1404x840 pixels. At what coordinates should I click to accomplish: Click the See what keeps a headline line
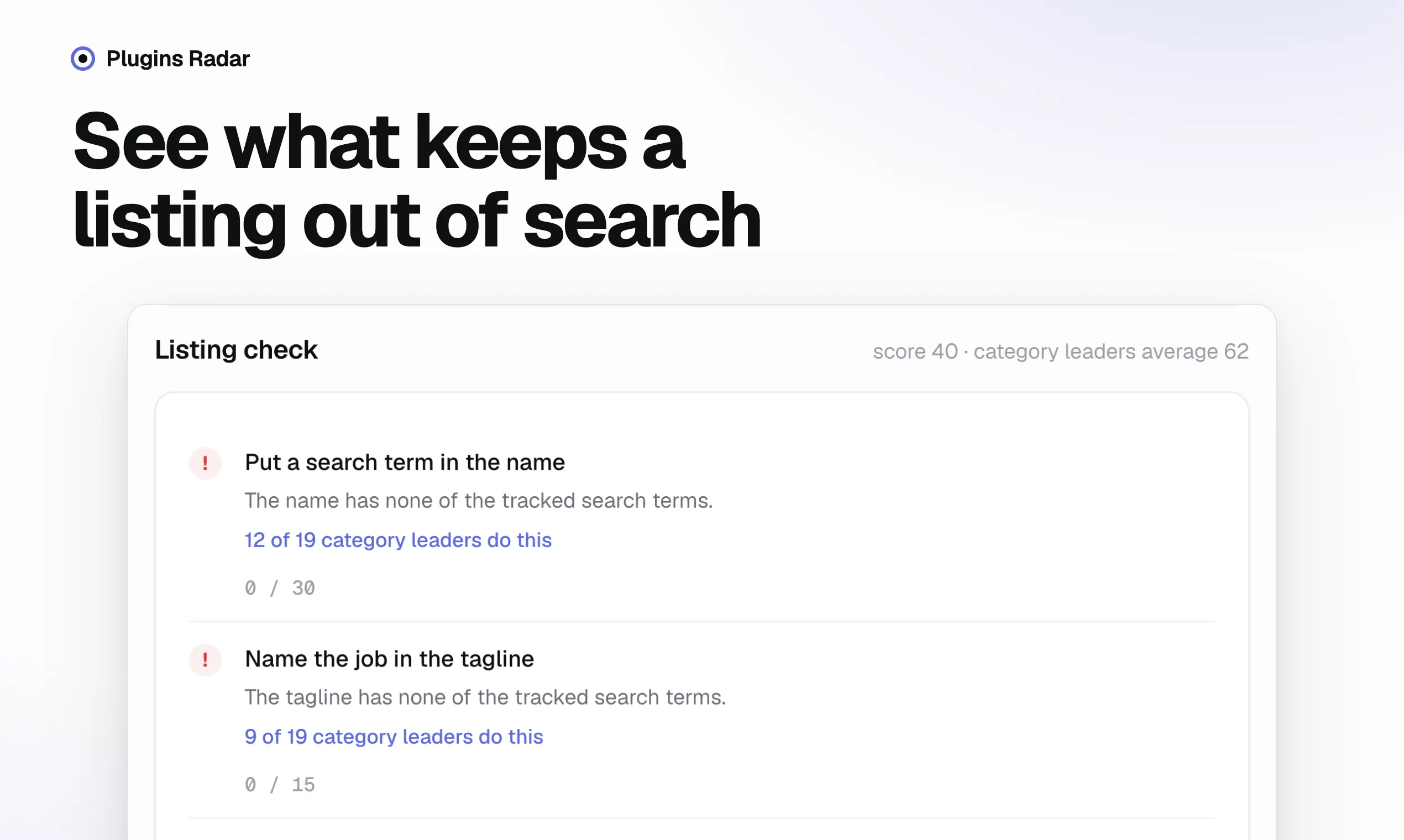pyautogui.click(x=379, y=142)
